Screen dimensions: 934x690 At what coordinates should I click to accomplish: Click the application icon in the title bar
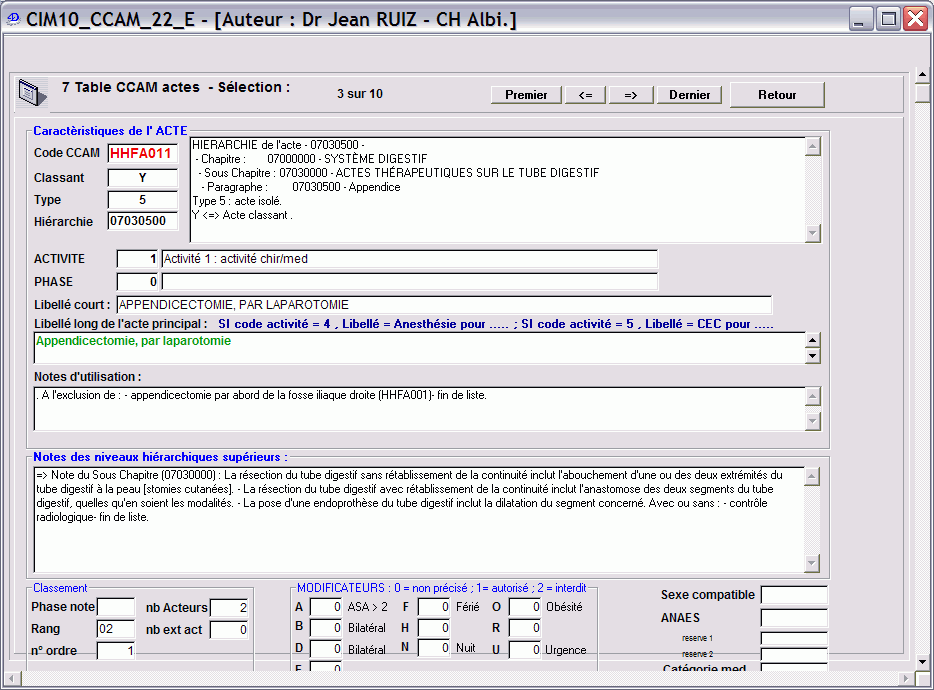tap(13, 19)
